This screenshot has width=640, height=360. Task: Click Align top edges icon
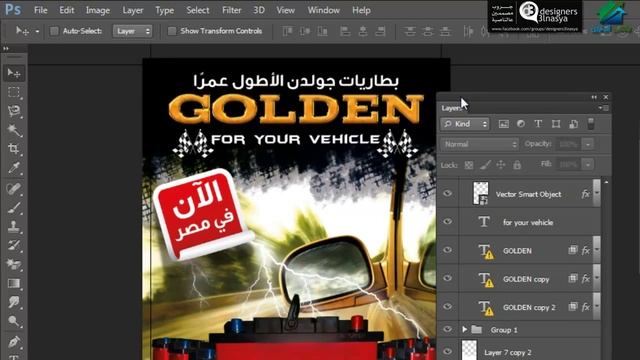click(287, 31)
